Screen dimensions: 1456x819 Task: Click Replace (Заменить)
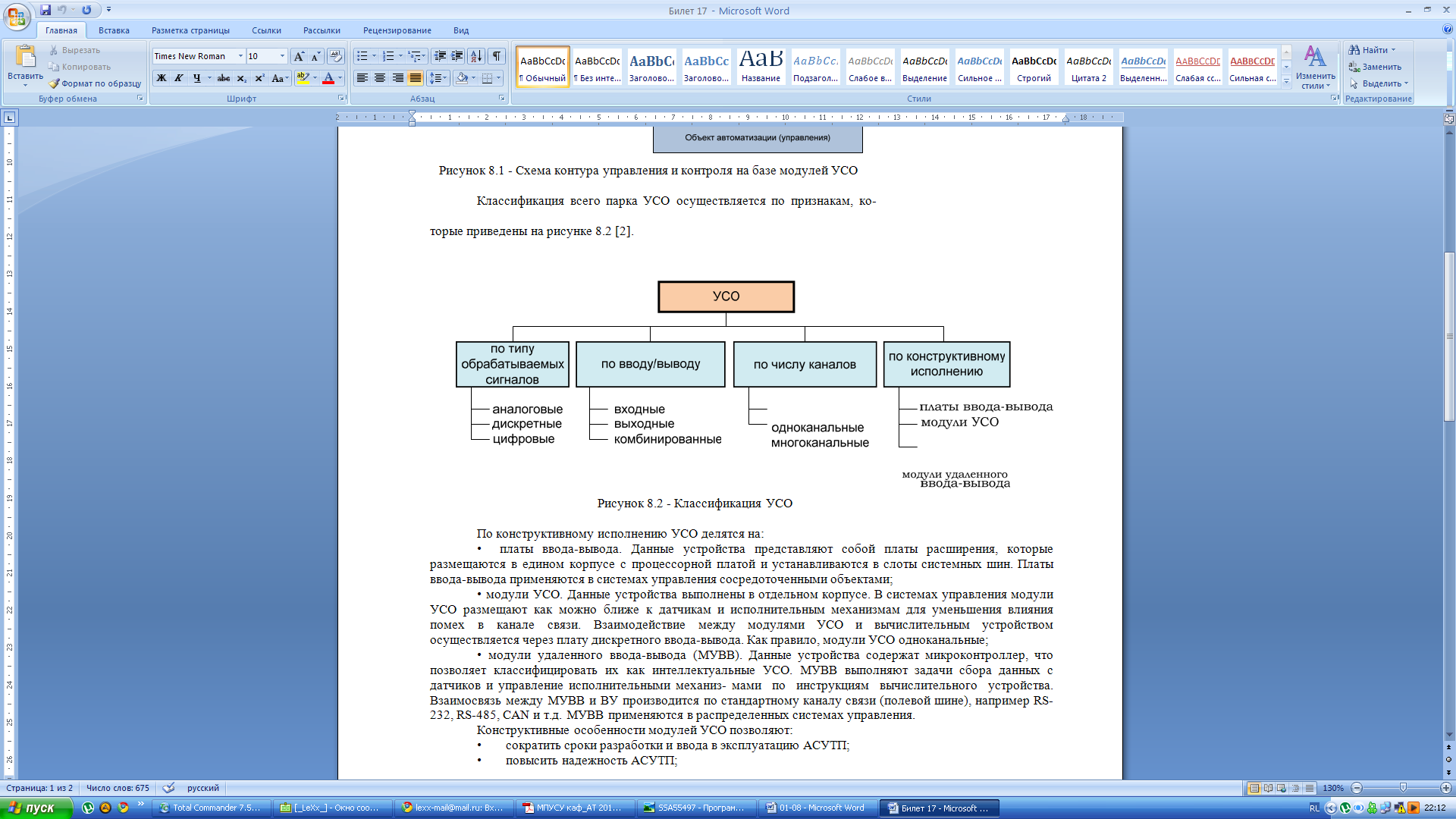click(x=1375, y=67)
